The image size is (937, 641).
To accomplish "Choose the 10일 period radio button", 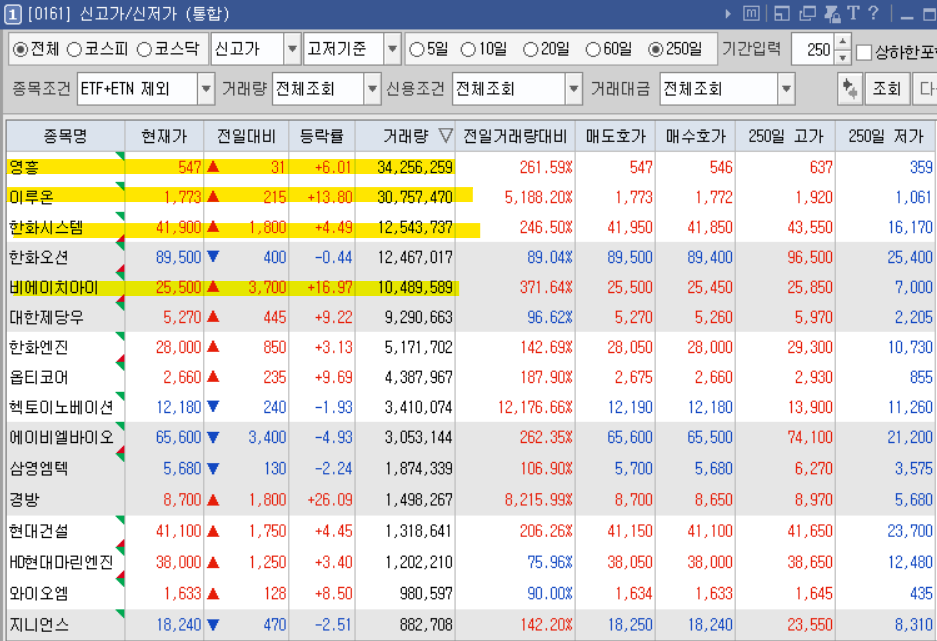I will tap(468, 50).
